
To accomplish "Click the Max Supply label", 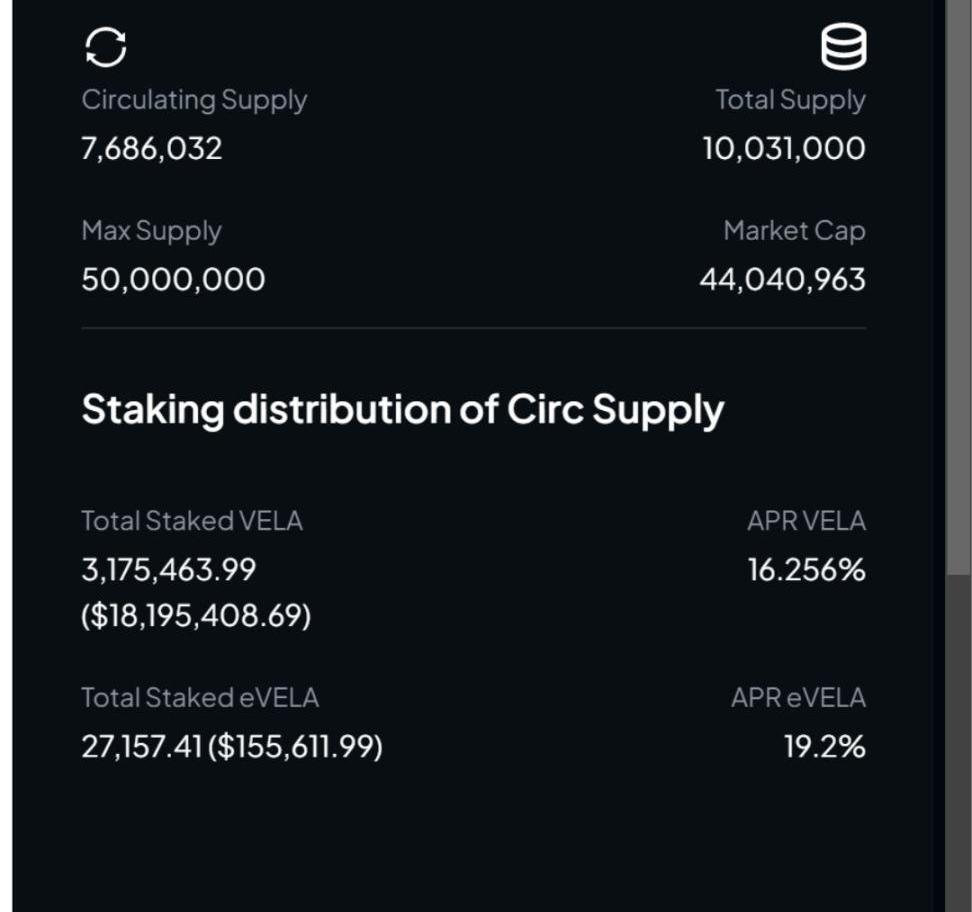I will click(151, 231).
